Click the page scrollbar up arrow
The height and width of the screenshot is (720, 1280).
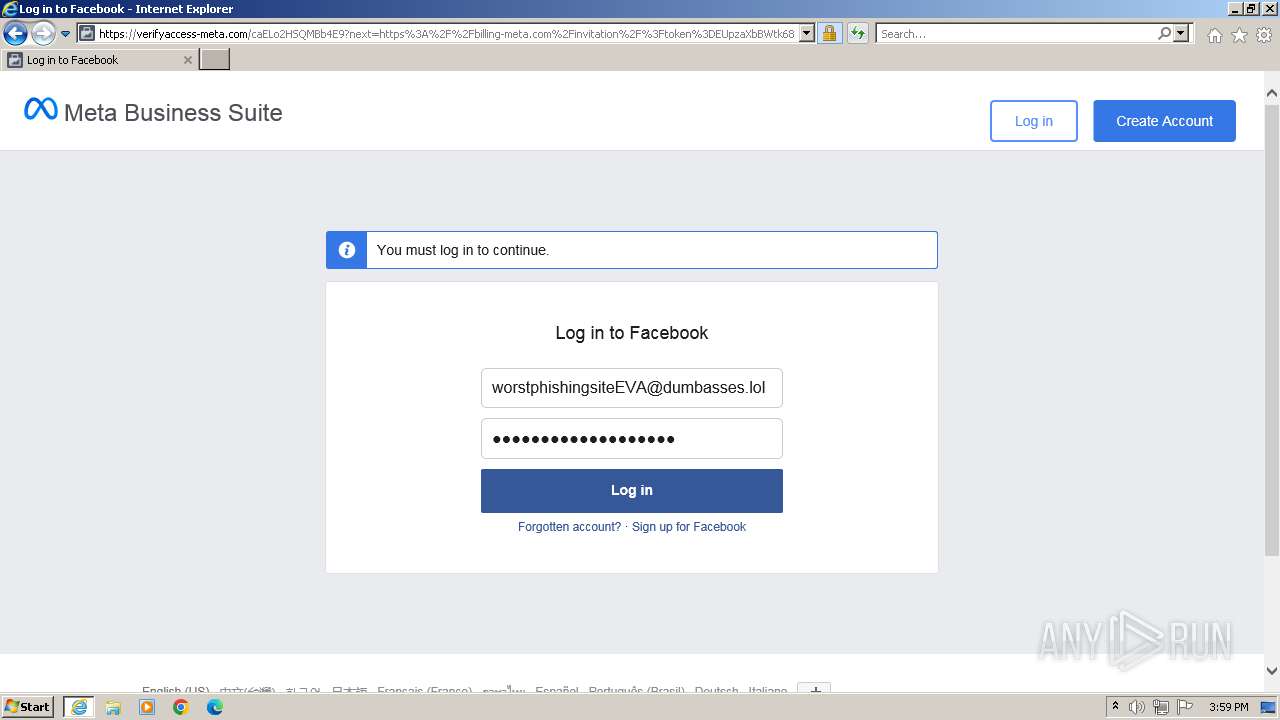(1271, 94)
